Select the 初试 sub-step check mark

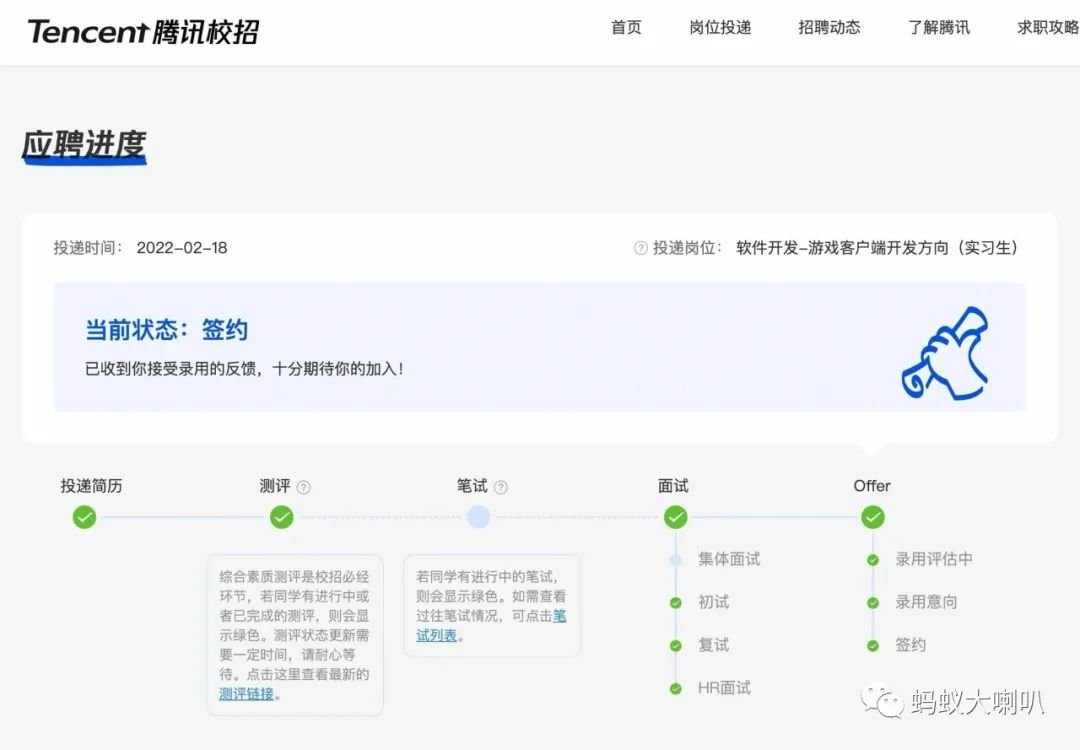coord(676,602)
